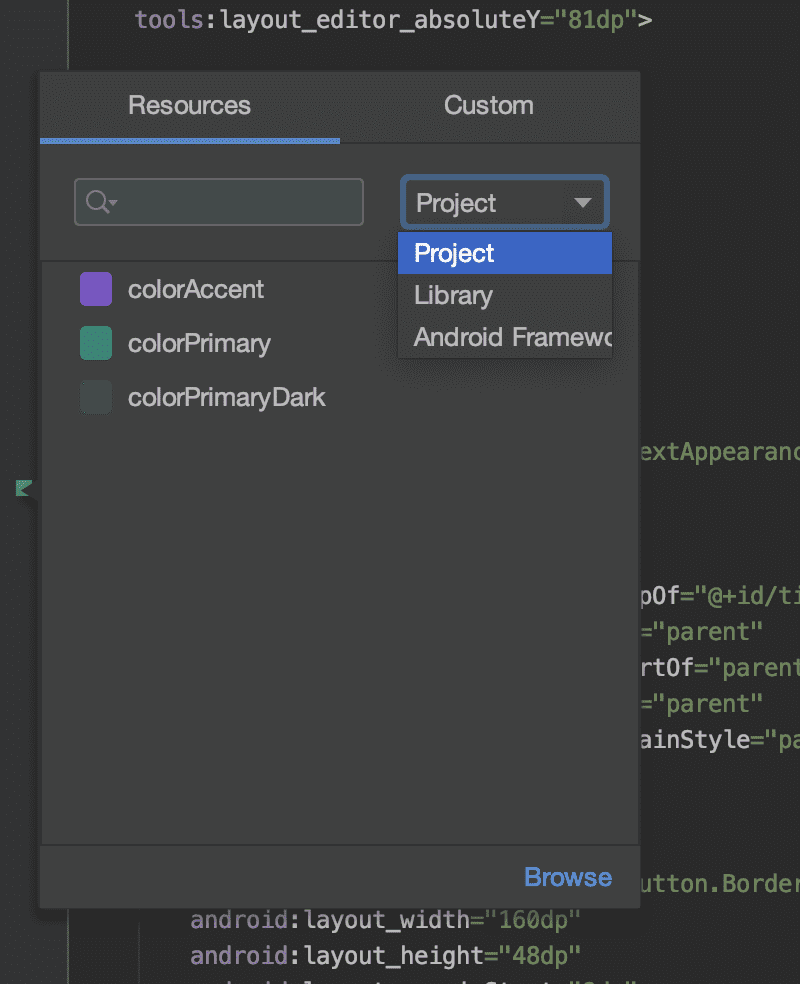Click the colorPrimary list row
This screenshot has height=984, width=800.
198,343
